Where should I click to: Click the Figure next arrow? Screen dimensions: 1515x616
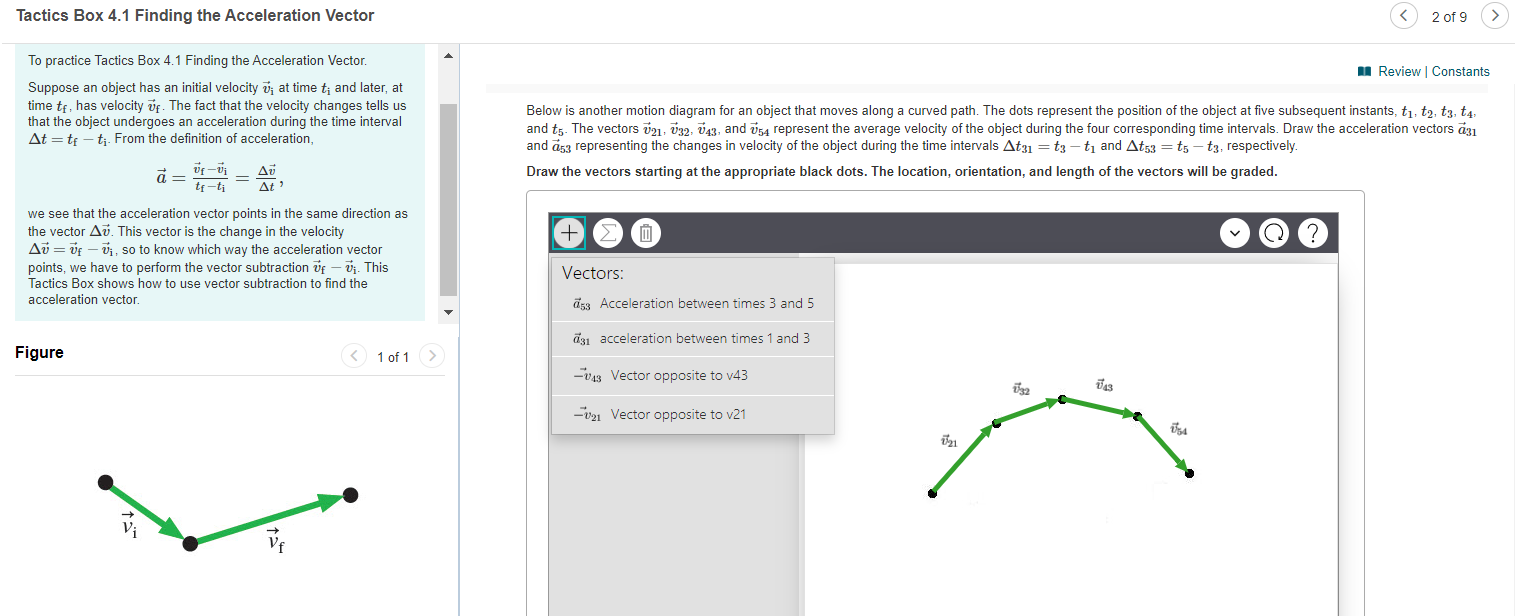tap(431, 356)
